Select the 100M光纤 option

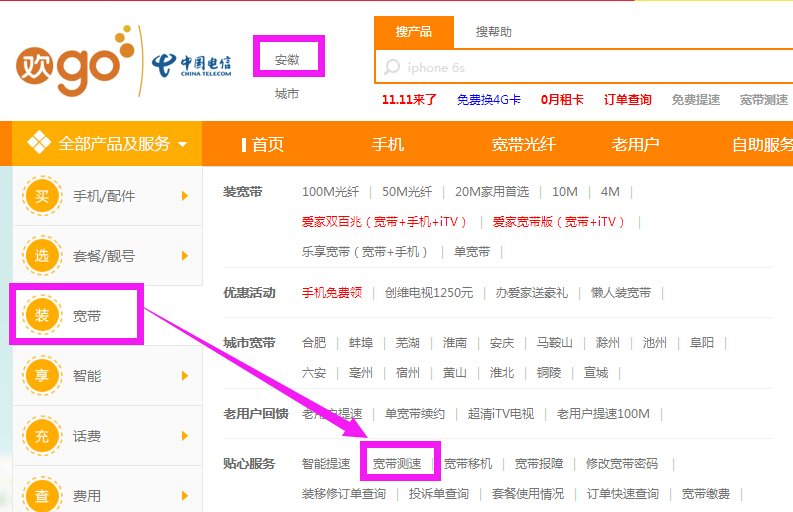pyautogui.click(x=330, y=192)
